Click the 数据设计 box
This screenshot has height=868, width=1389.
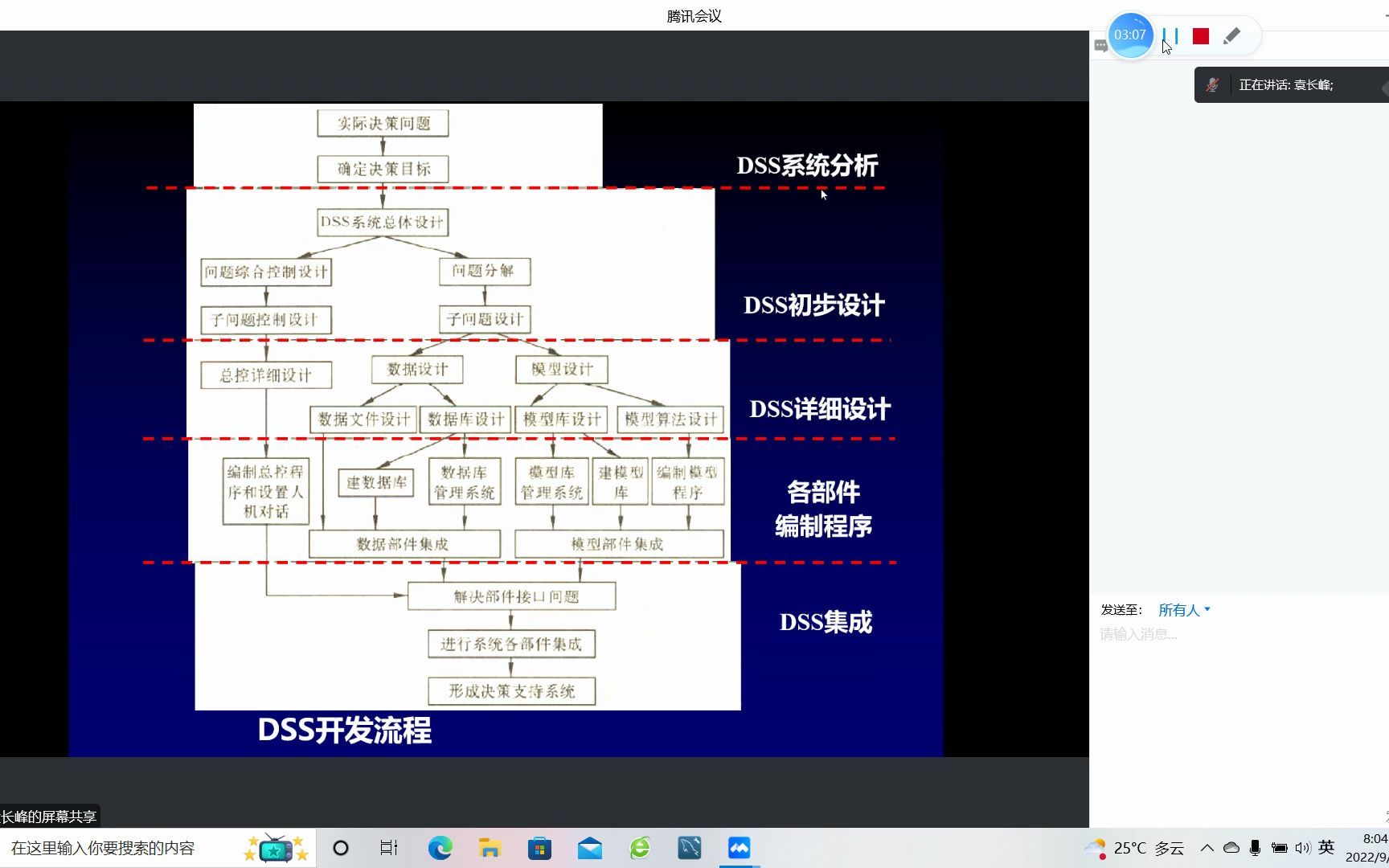point(417,370)
